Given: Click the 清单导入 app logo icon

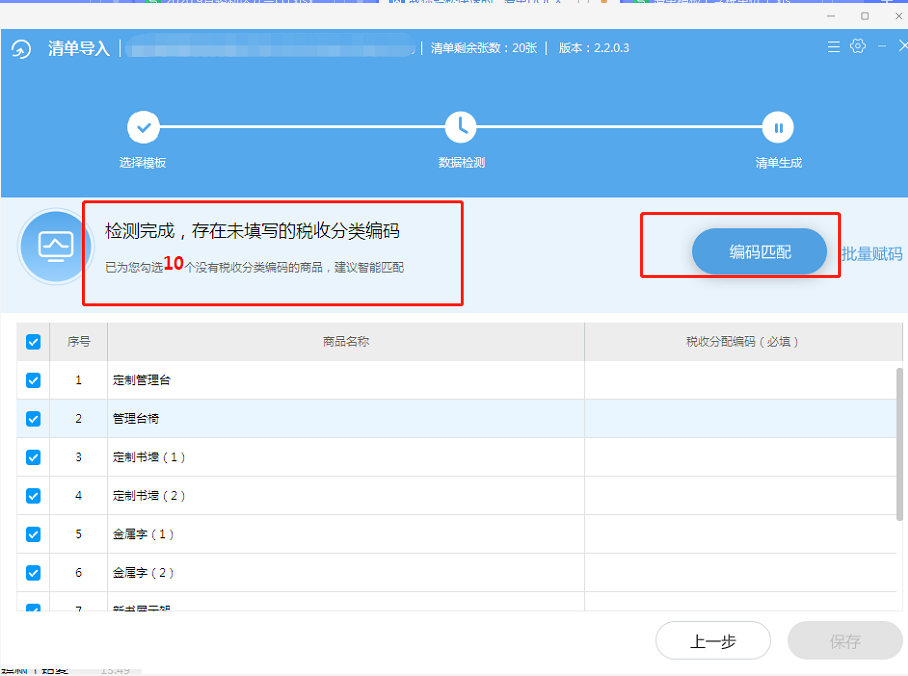Looking at the screenshot, I should pyautogui.click(x=22, y=49).
